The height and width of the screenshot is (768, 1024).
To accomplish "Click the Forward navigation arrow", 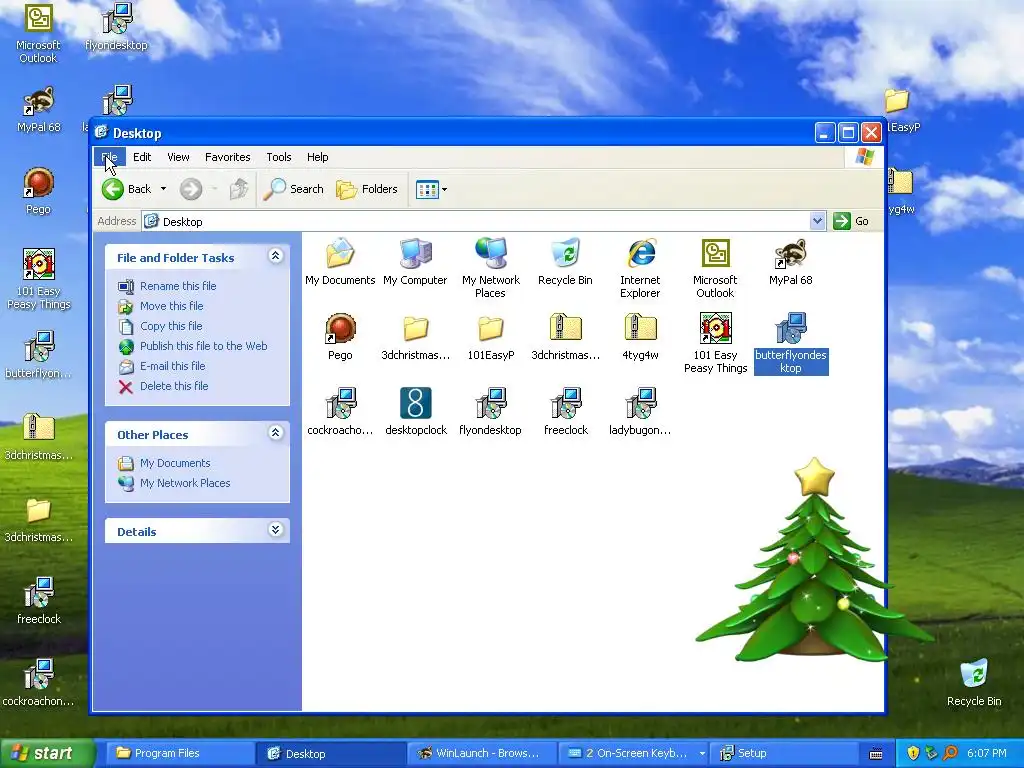I will pyautogui.click(x=191, y=189).
